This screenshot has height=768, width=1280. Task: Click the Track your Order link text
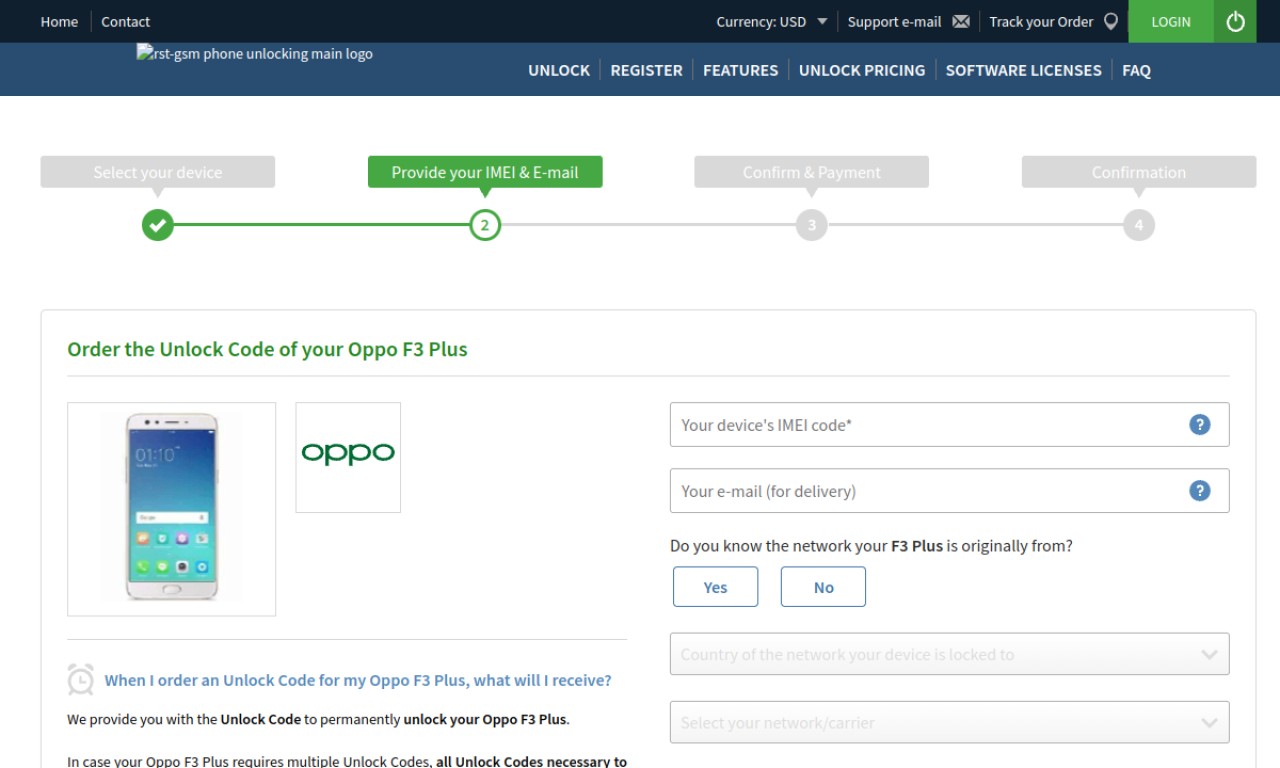[x=1041, y=21]
